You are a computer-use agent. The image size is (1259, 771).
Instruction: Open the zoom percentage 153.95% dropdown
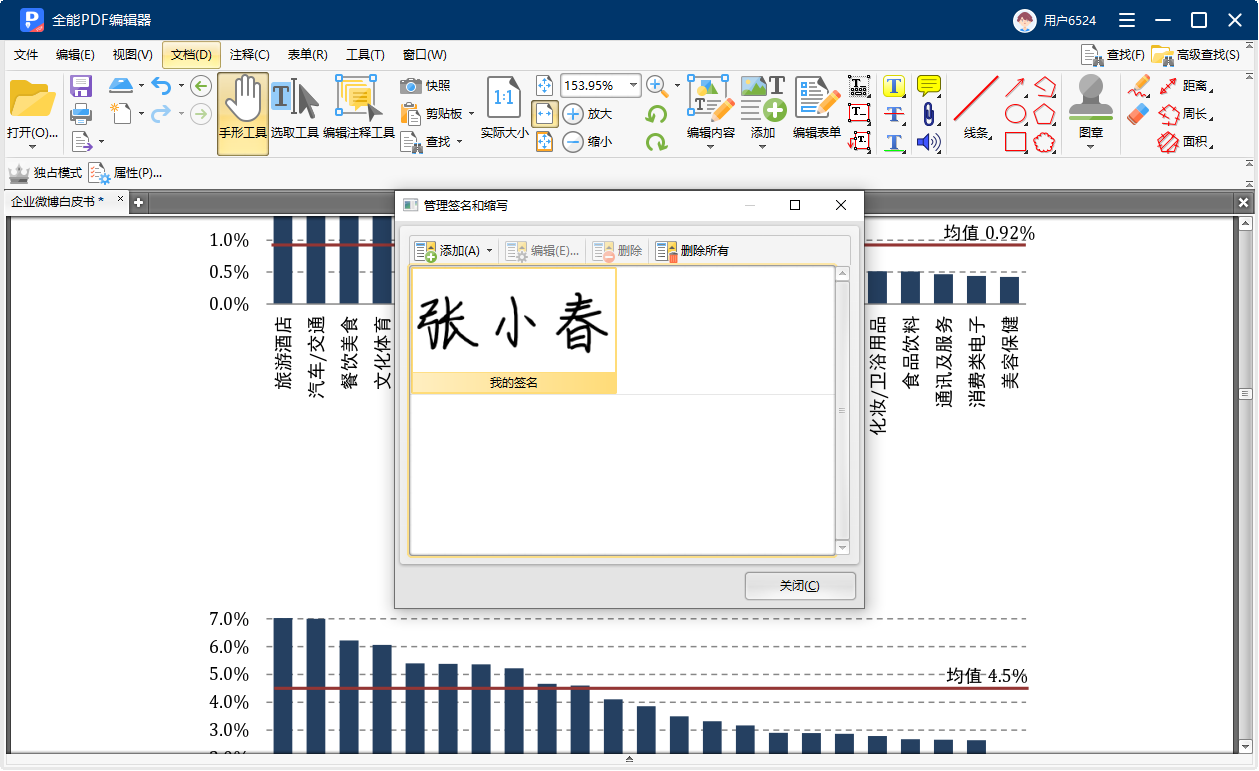(631, 86)
